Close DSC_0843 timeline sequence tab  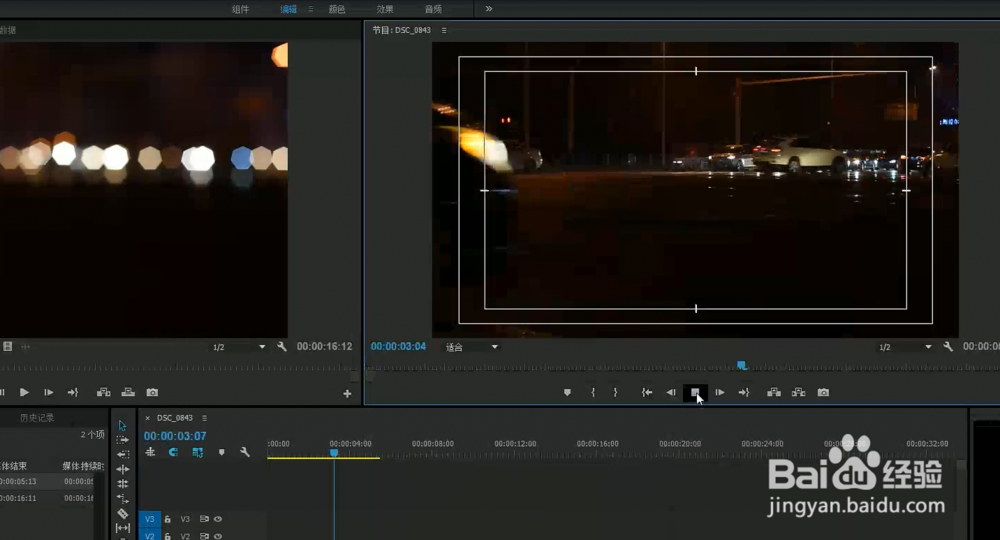pos(147,418)
